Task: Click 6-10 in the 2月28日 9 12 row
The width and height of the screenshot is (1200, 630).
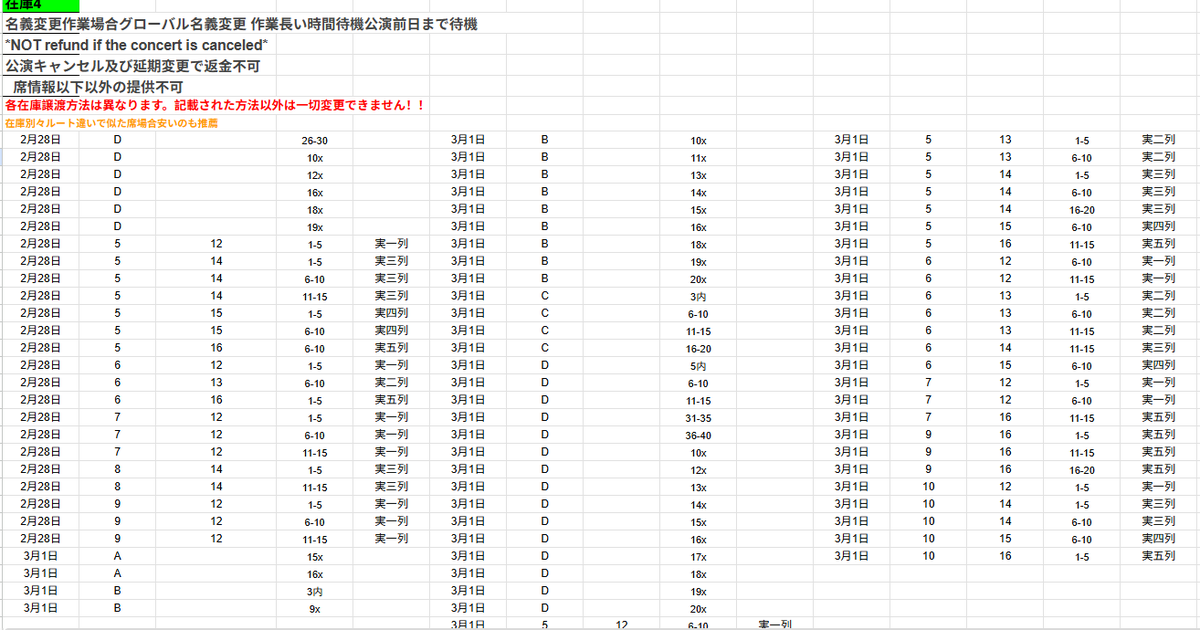Action: (x=314, y=522)
